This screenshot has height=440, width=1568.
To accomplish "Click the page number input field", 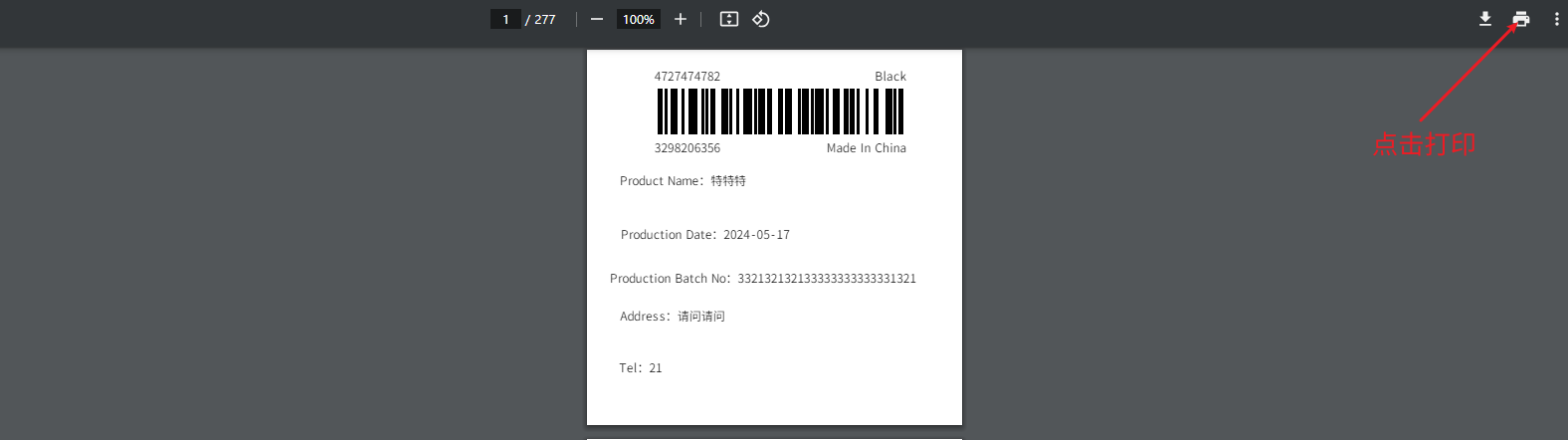I will point(505,19).
